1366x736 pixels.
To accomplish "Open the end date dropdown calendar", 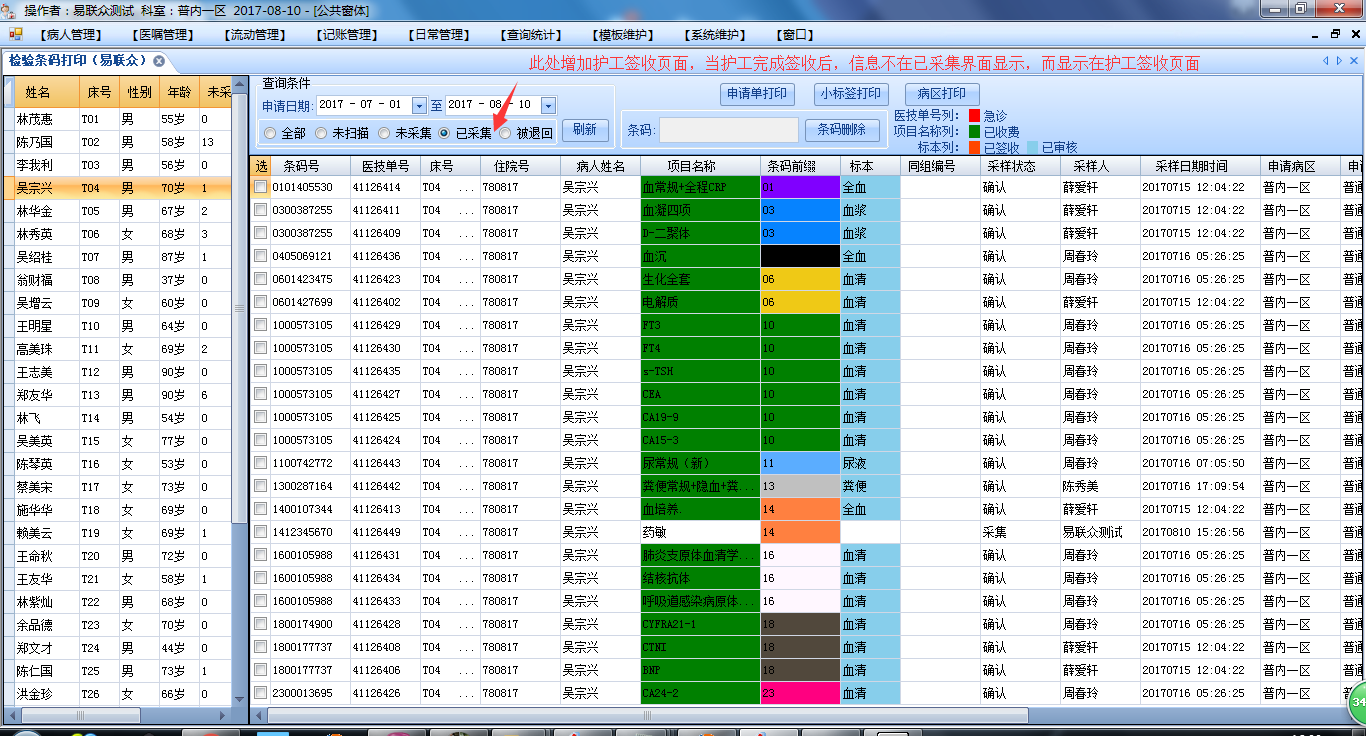I will tap(548, 105).
